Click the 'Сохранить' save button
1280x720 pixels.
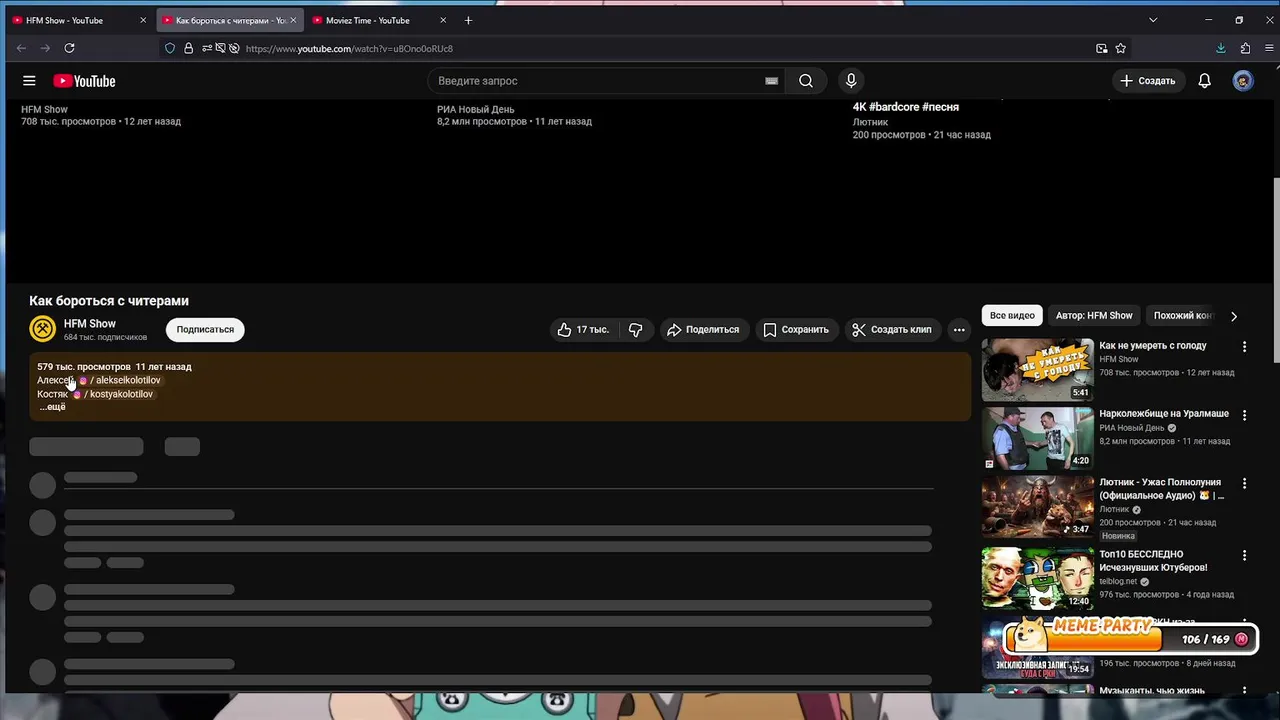(x=796, y=329)
